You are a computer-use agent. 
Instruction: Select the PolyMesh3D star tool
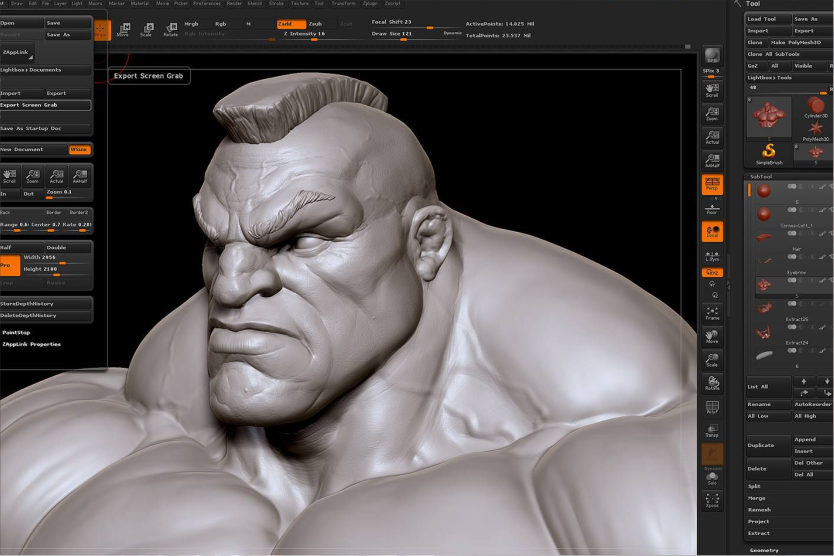tap(815, 130)
